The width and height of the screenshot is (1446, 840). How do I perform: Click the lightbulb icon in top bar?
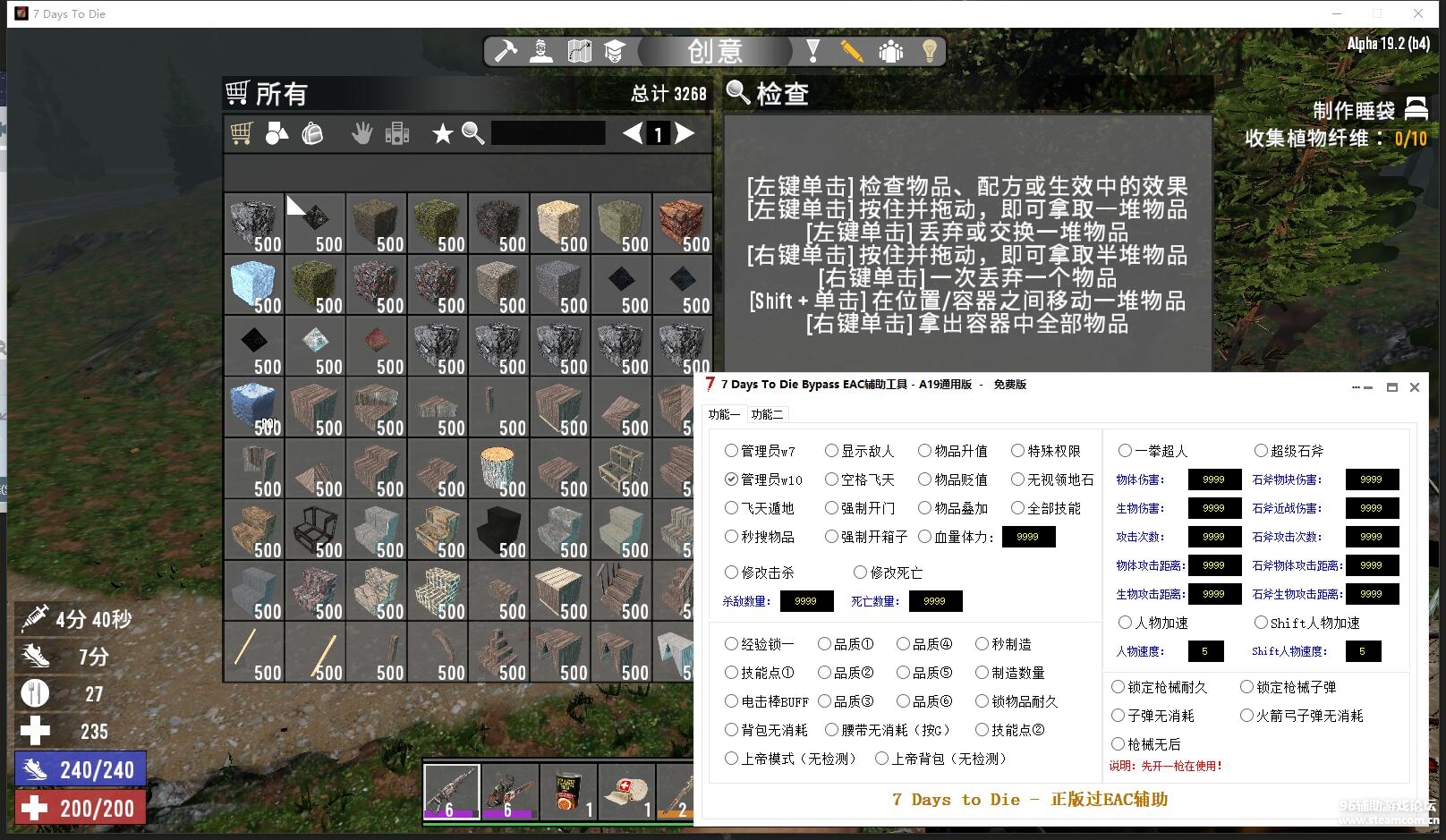929,51
